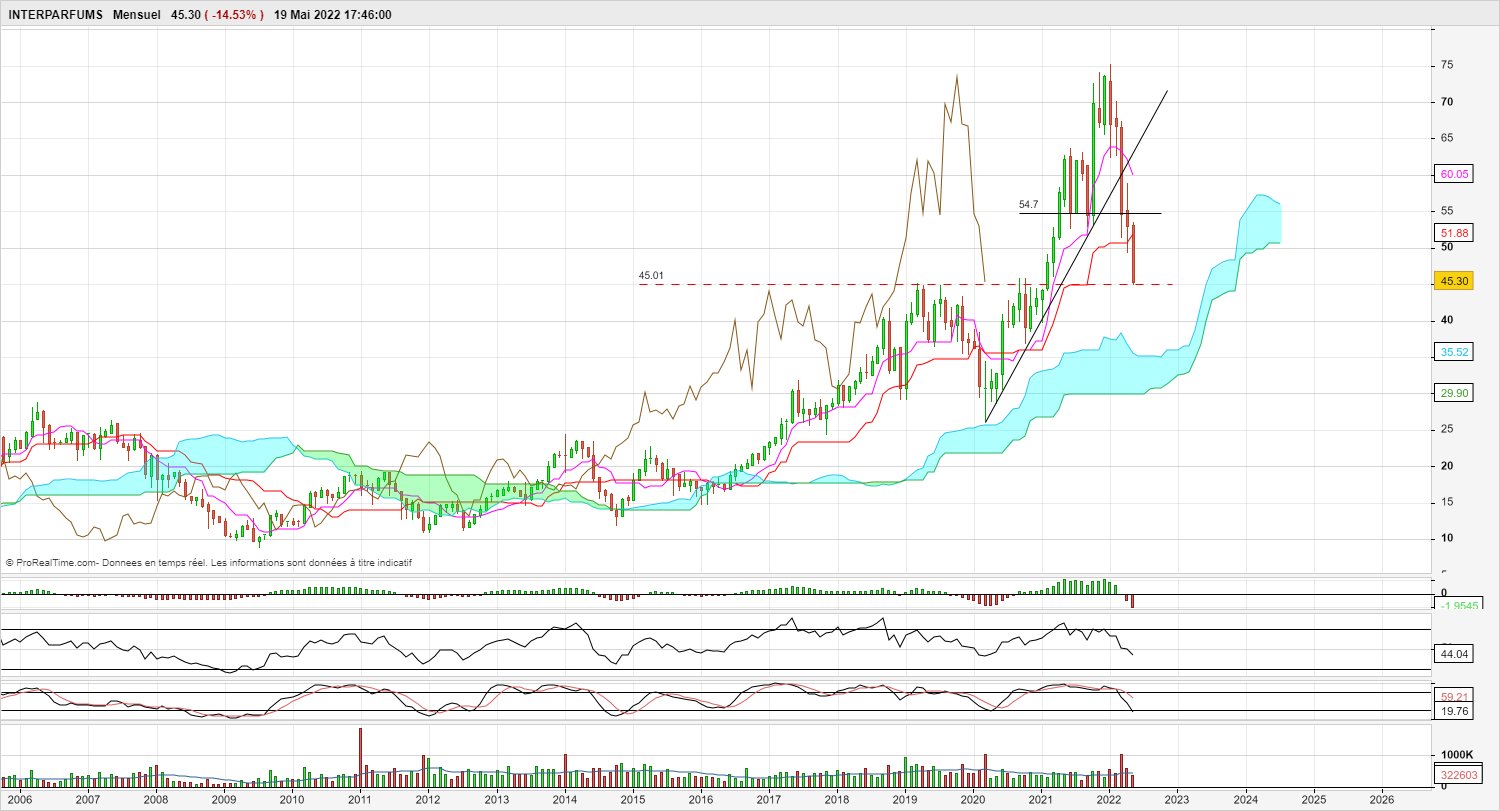Click the 19 Mai 2022 timestamp

click(x=332, y=15)
